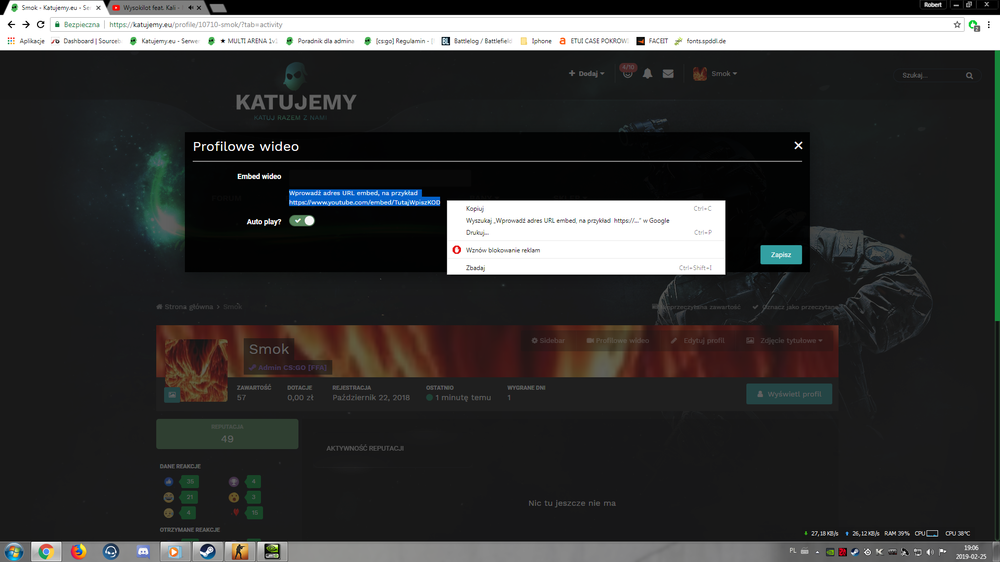1000x562 pixels.
Task: Open the Iphone bookmarks folder
Action: coord(536,41)
